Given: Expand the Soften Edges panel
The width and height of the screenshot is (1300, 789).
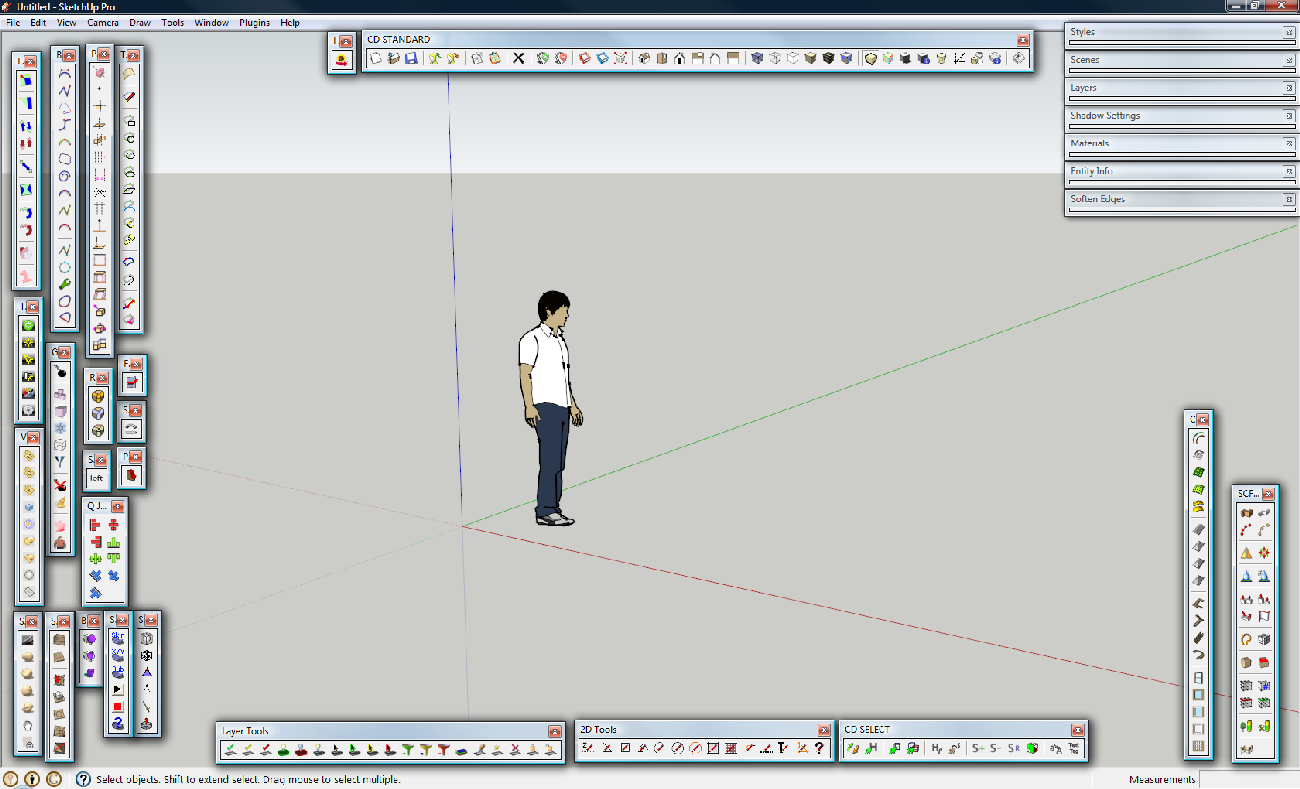Looking at the screenshot, I should click(1181, 199).
